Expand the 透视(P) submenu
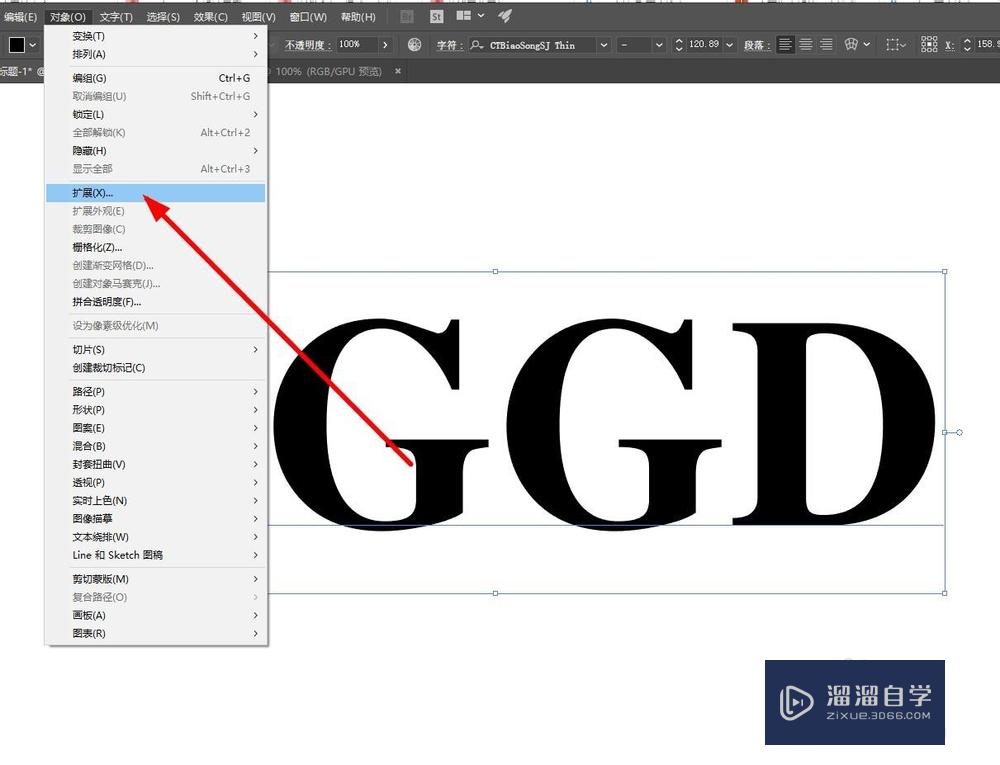This screenshot has height=765, width=1000. [156, 483]
